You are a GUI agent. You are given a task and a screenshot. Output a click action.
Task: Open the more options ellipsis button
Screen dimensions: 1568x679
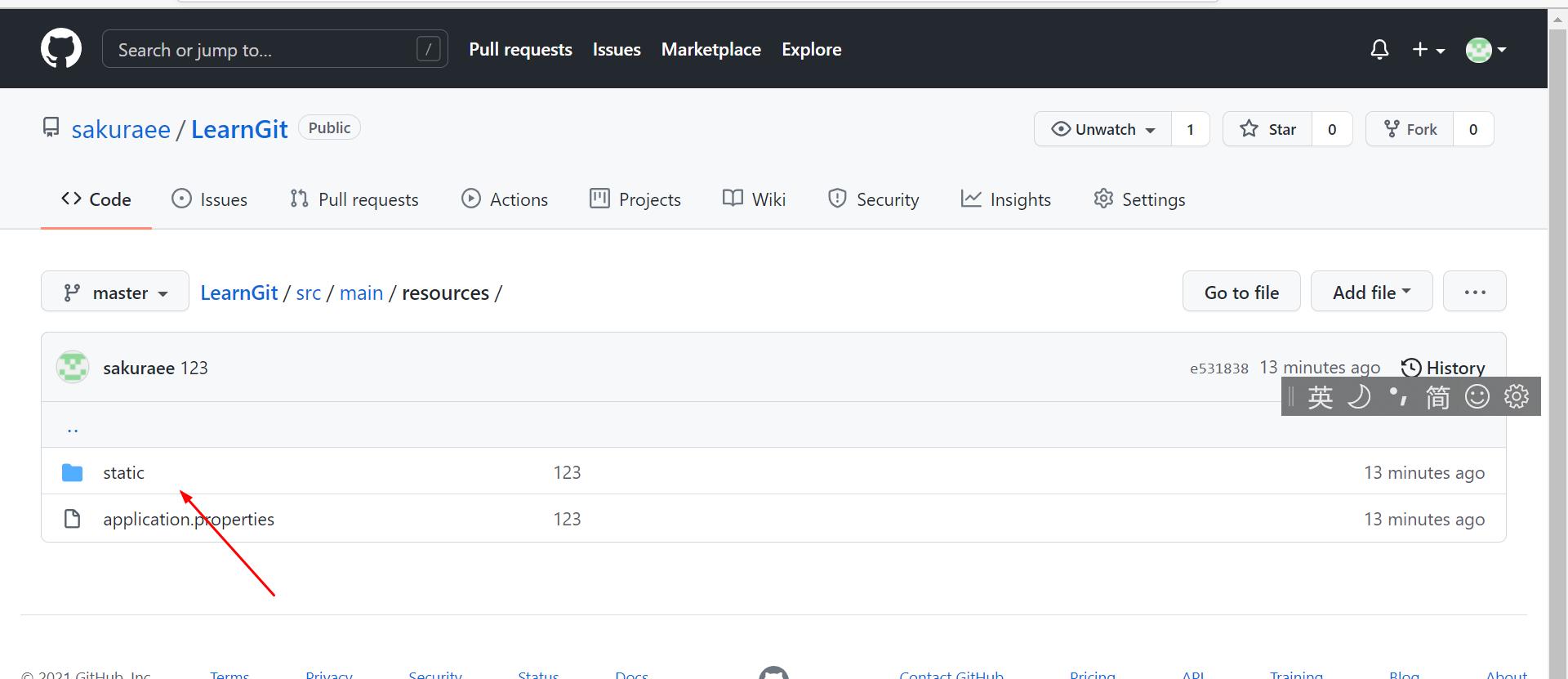point(1474,292)
